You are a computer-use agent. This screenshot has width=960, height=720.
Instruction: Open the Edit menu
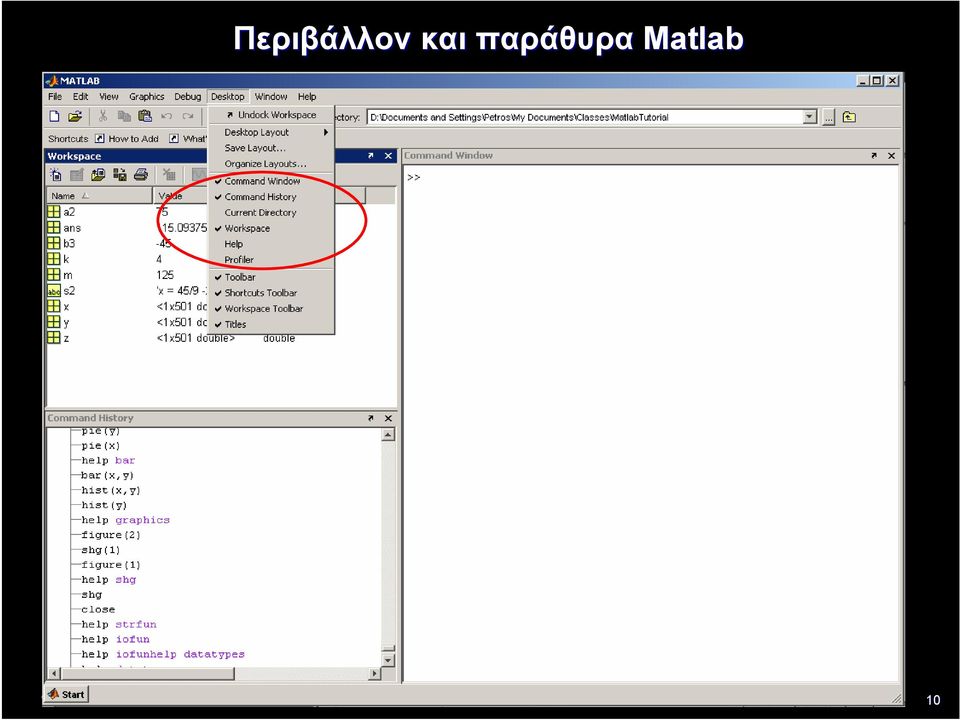[80, 97]
